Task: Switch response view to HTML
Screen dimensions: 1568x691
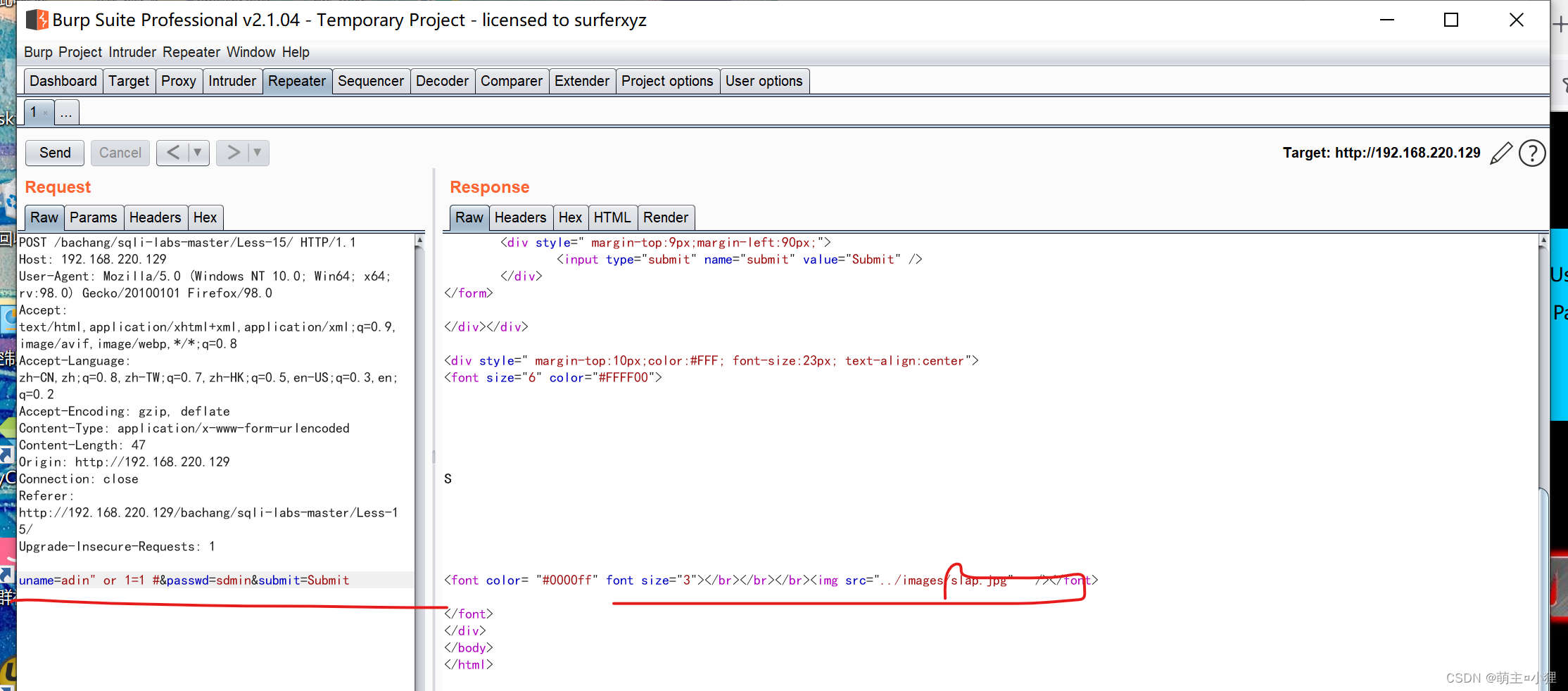Action: 612,217
